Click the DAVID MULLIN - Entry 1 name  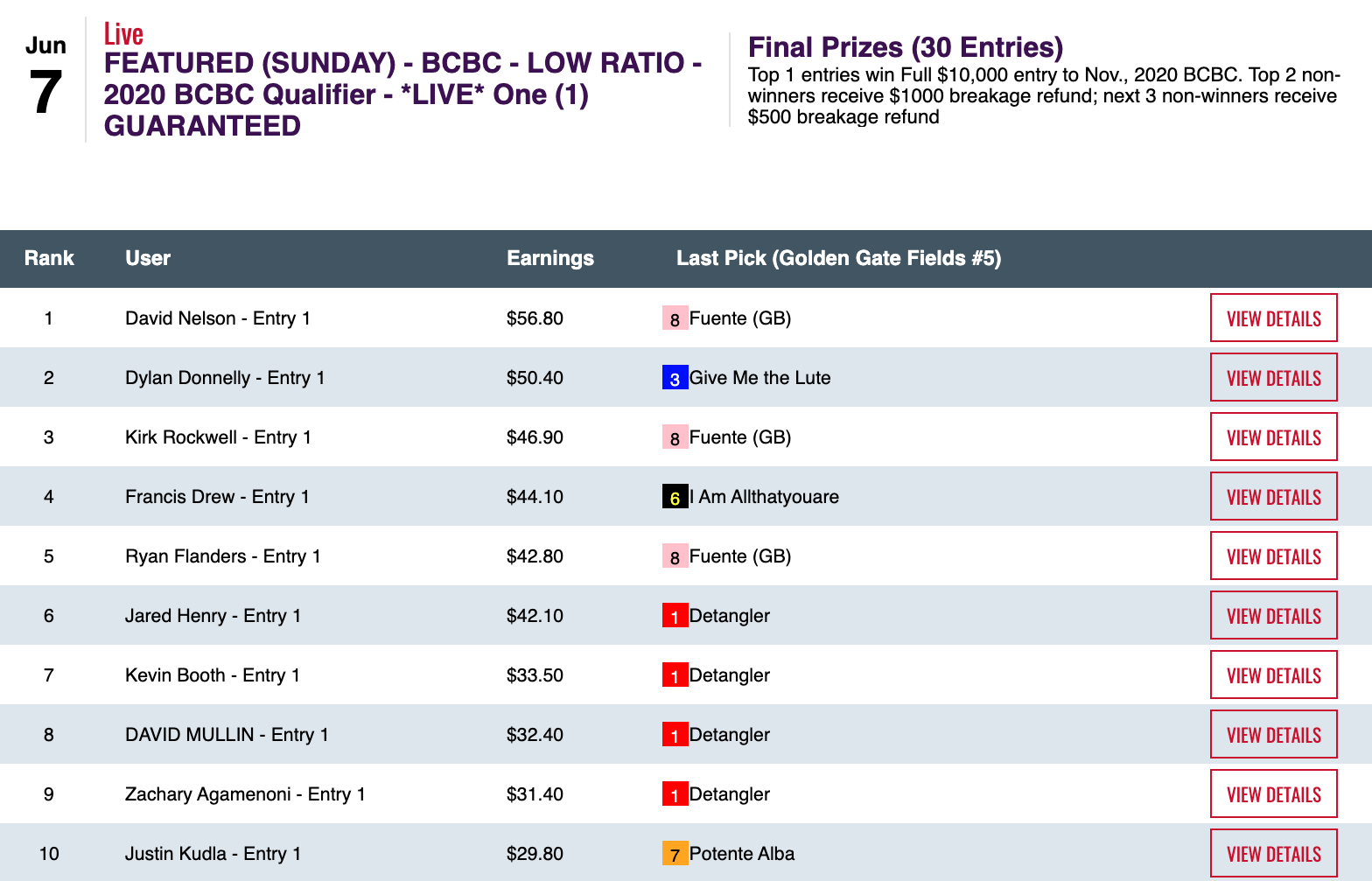pos(227,735)
